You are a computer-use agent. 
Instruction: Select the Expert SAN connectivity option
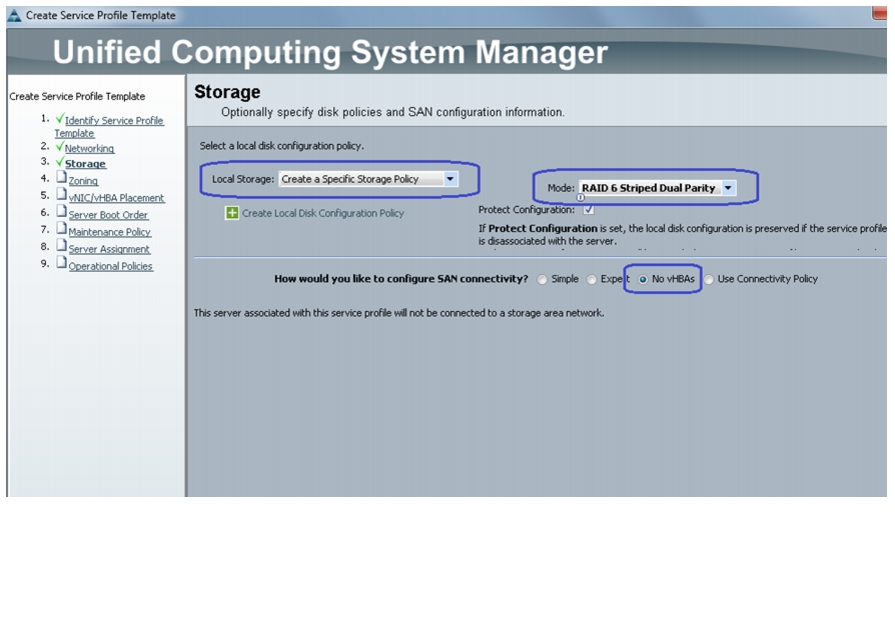[x=592, y=279]
